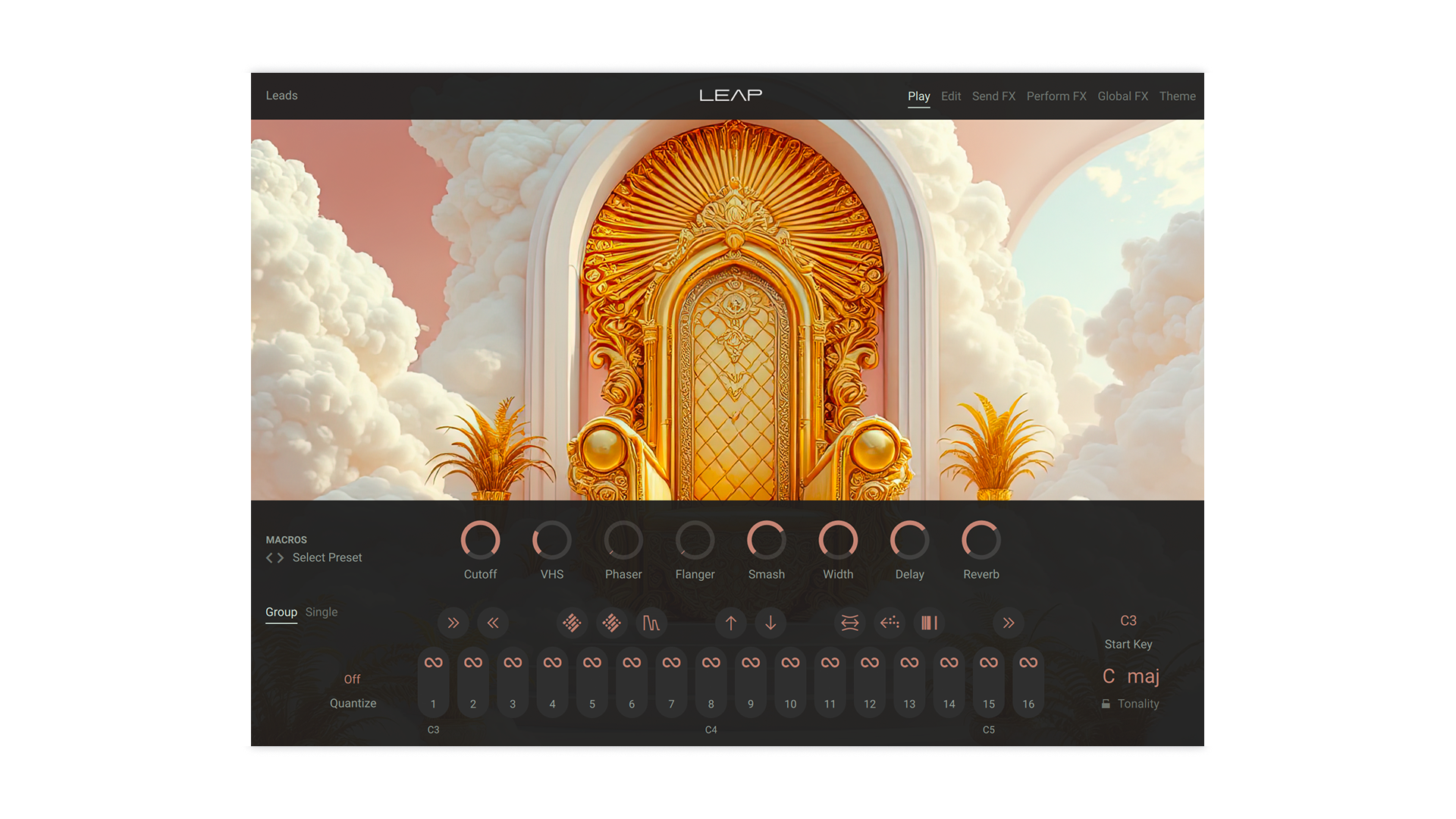
Task: Click the barcode-style pattern icon
Action: tap(929, 623)
